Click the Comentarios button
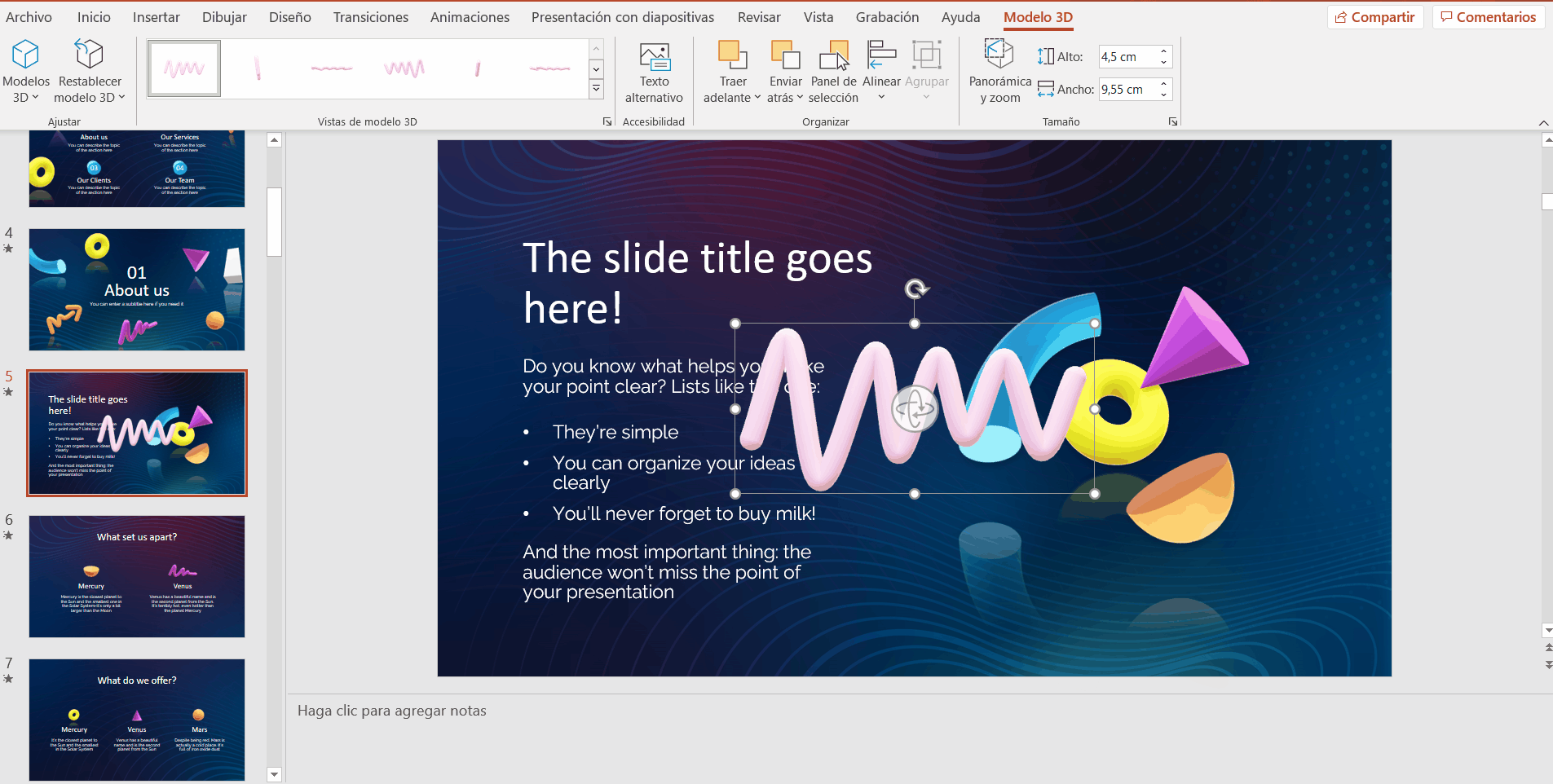This screenshot has height=784, width=1553. pos(1489,17)
